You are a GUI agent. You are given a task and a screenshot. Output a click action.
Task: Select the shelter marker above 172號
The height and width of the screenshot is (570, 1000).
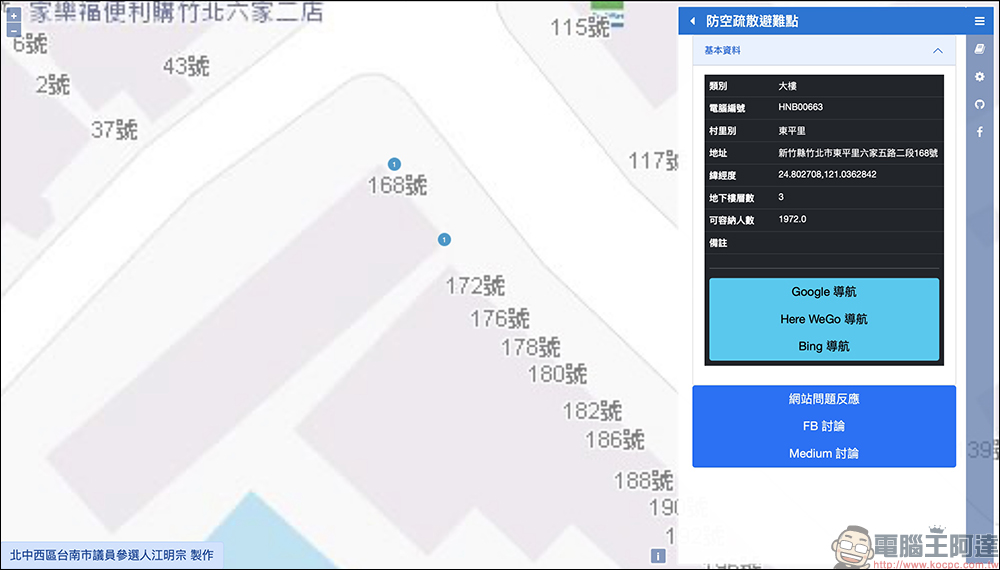point(445,240)
